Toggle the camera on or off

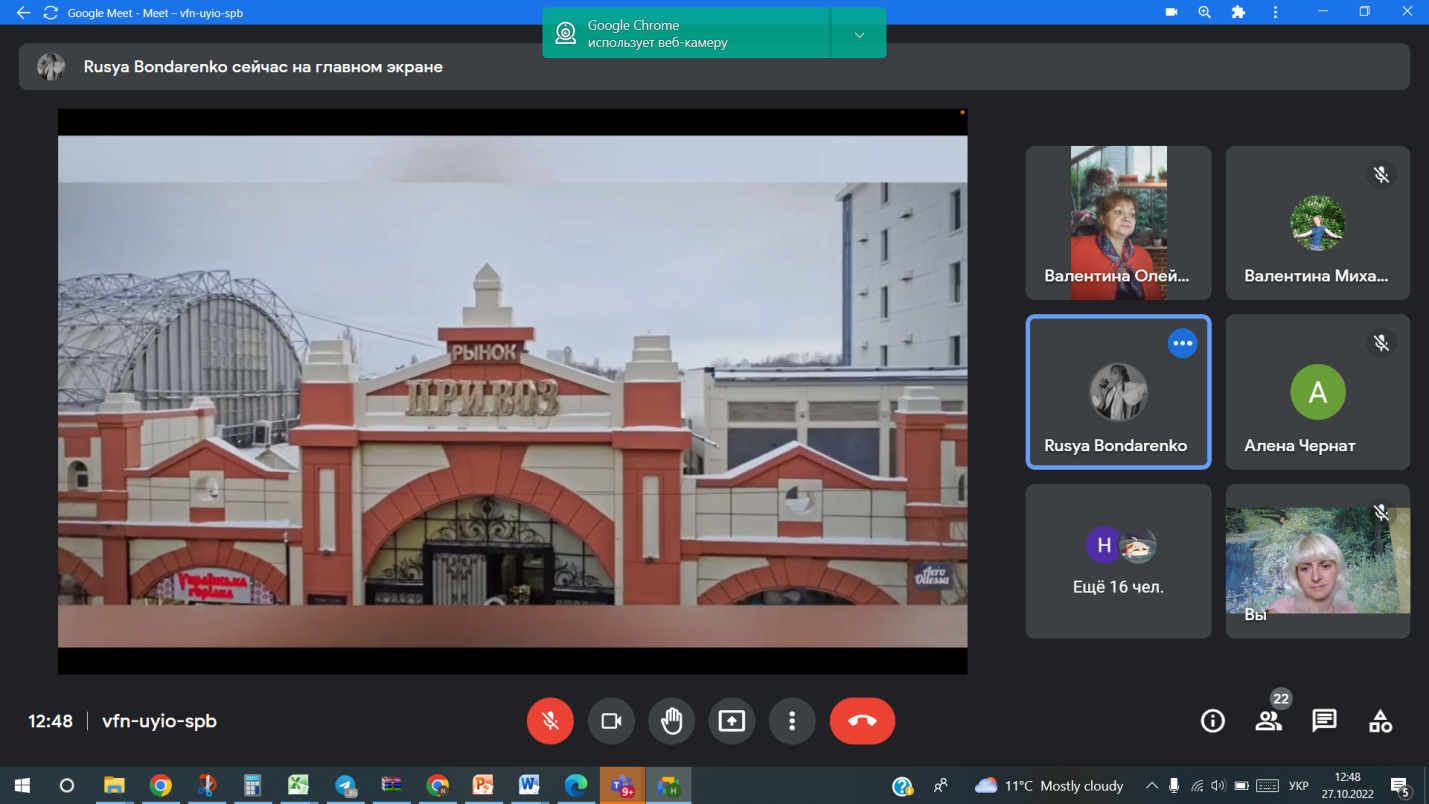(x=611, y=721)
